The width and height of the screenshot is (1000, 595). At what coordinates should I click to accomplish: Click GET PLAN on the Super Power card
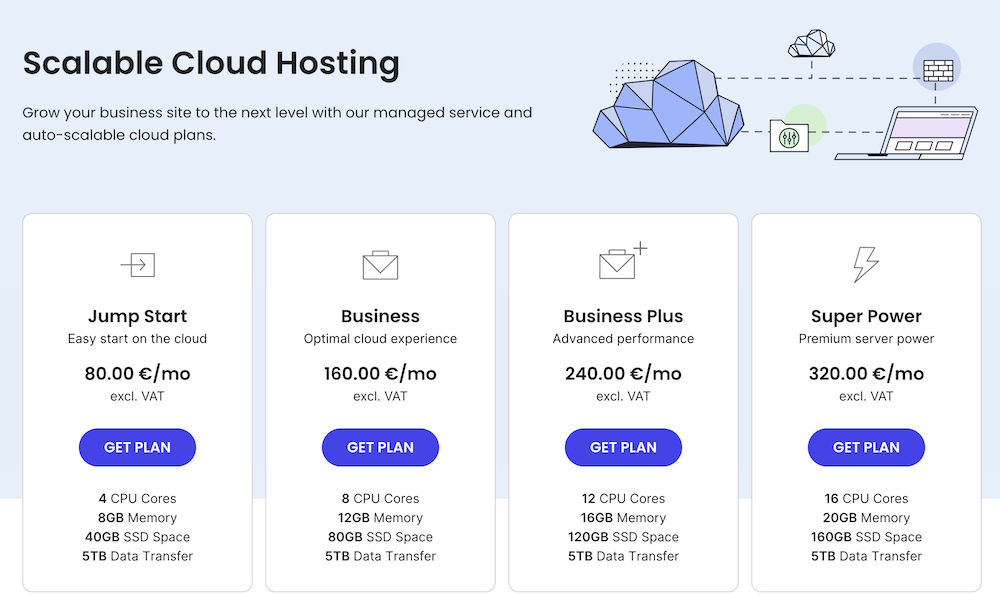(x=866, y=447)
